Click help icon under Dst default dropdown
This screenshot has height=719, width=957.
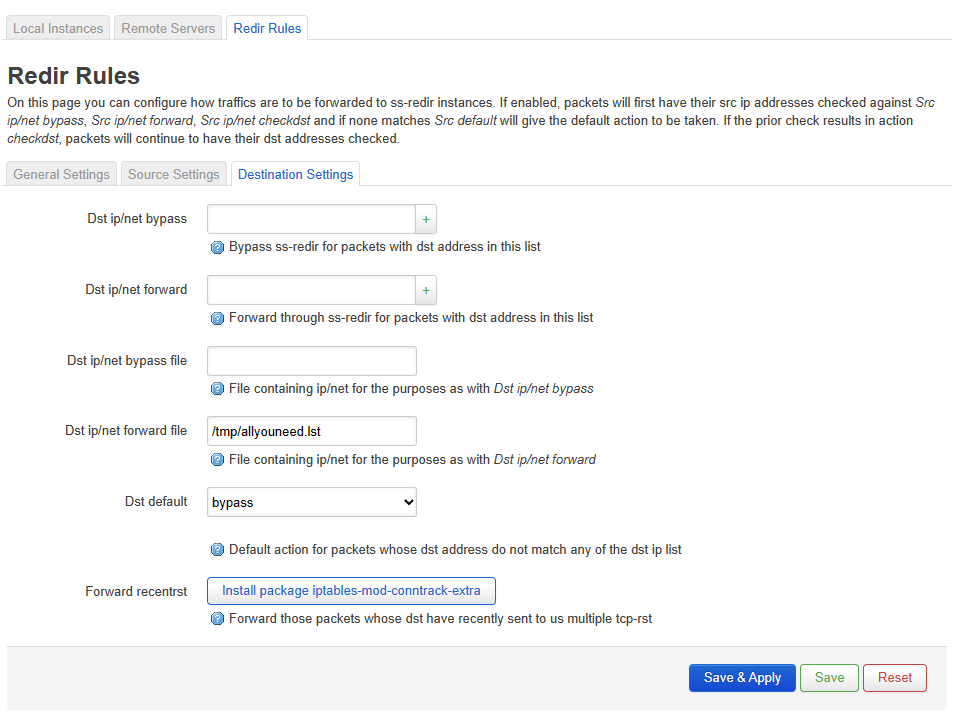pyautogui.click(x=217, y=550)
